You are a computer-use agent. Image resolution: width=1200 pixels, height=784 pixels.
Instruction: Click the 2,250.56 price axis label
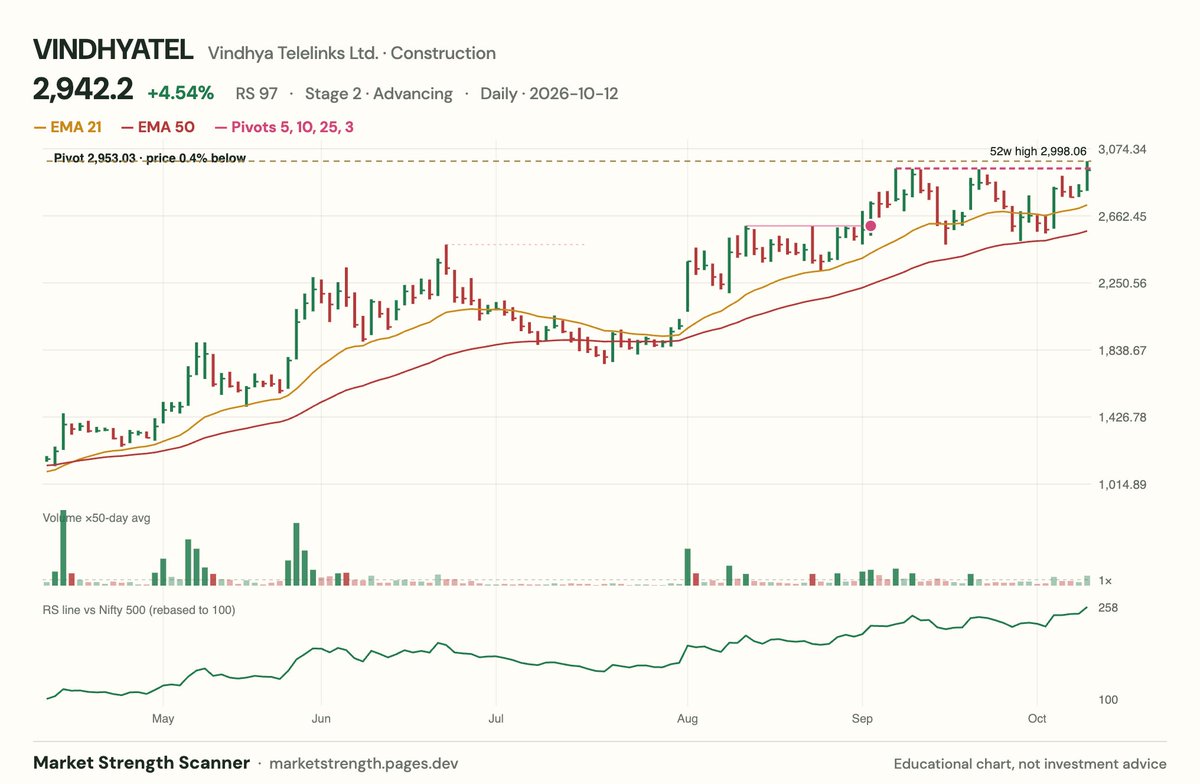tap(1120, 283)
